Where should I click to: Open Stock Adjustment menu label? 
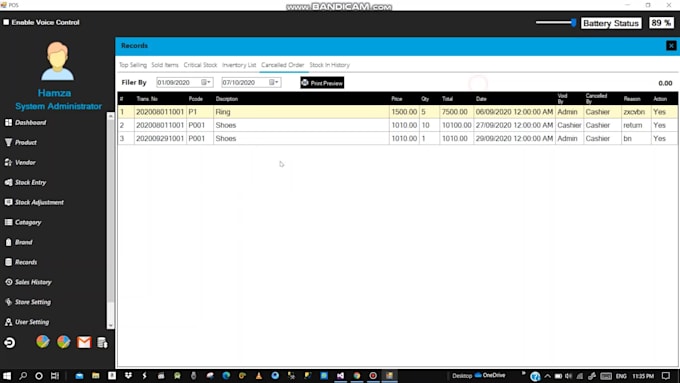pos(39,202)
